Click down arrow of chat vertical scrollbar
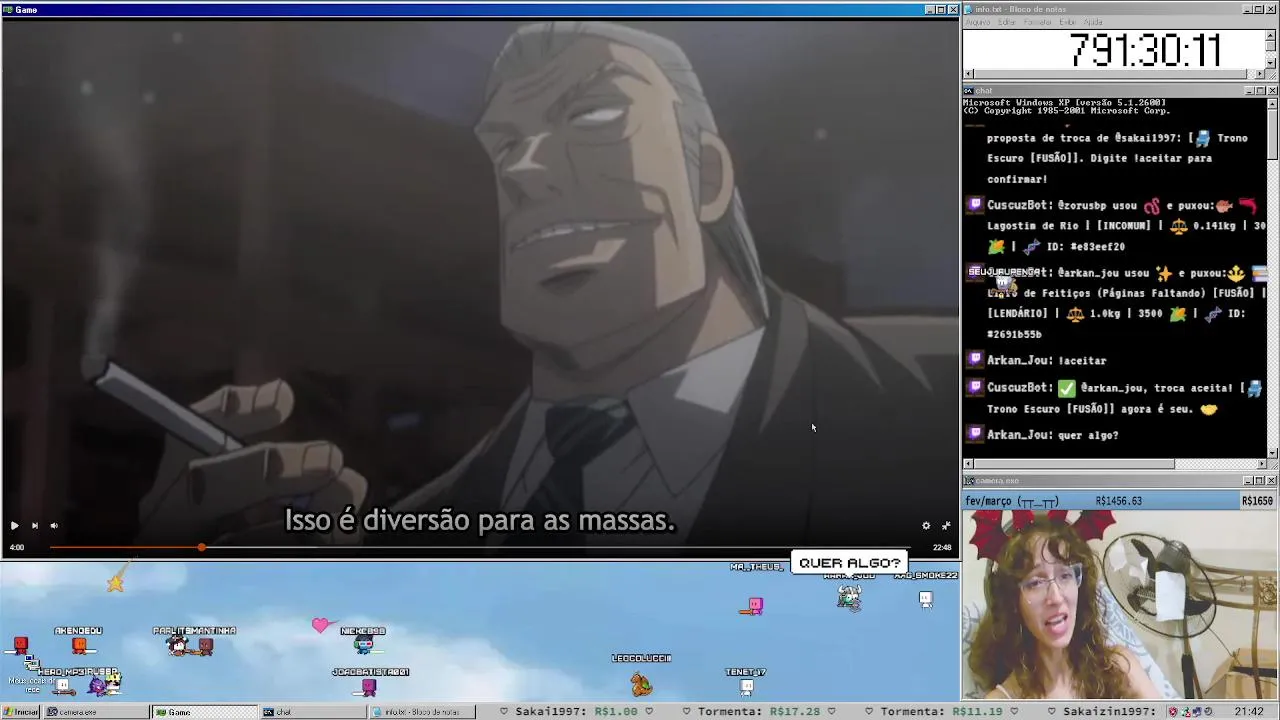Image resolution: width=1280 pixels, height=720 pixels. click(x=1272, y=453)
